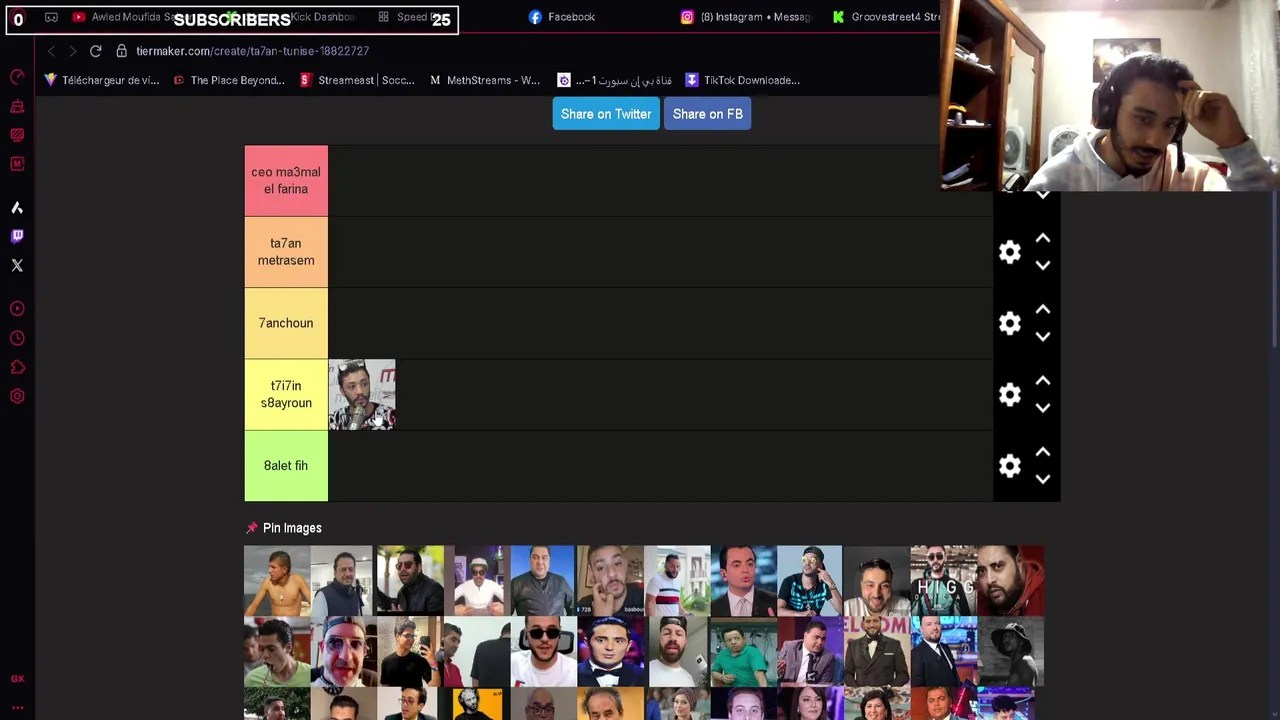Screen dimensions: 1280x720
Task: Open Aria AI icon in sidebar
Action: [x=17, y=208]
